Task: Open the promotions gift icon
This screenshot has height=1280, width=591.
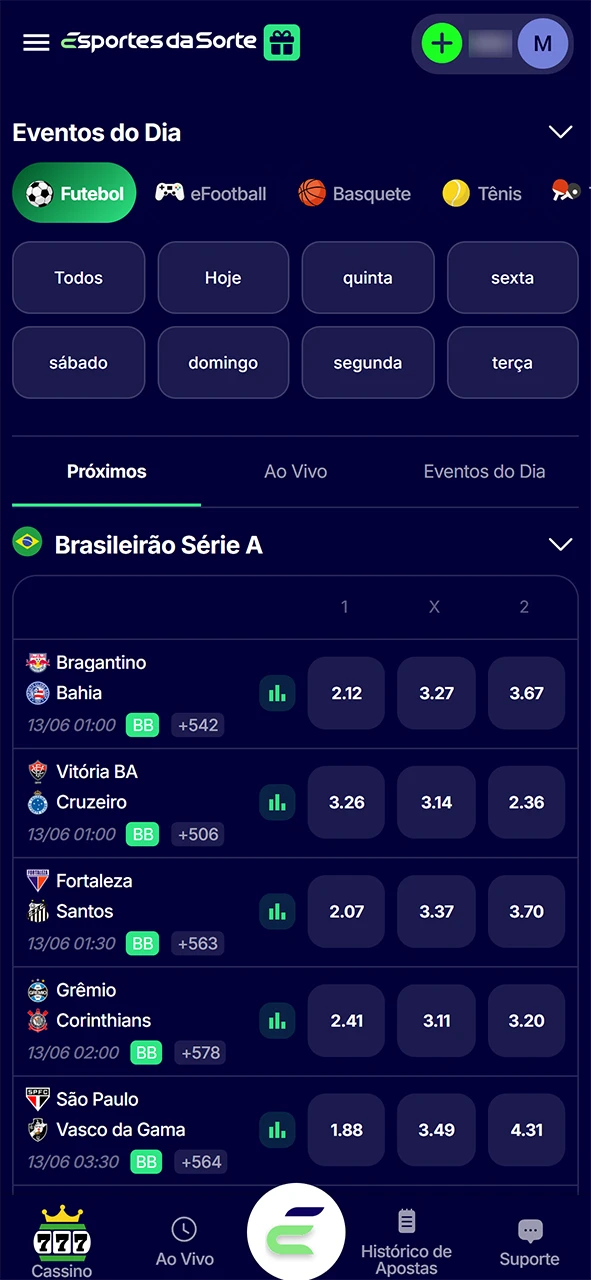Action: pos(281,42)
